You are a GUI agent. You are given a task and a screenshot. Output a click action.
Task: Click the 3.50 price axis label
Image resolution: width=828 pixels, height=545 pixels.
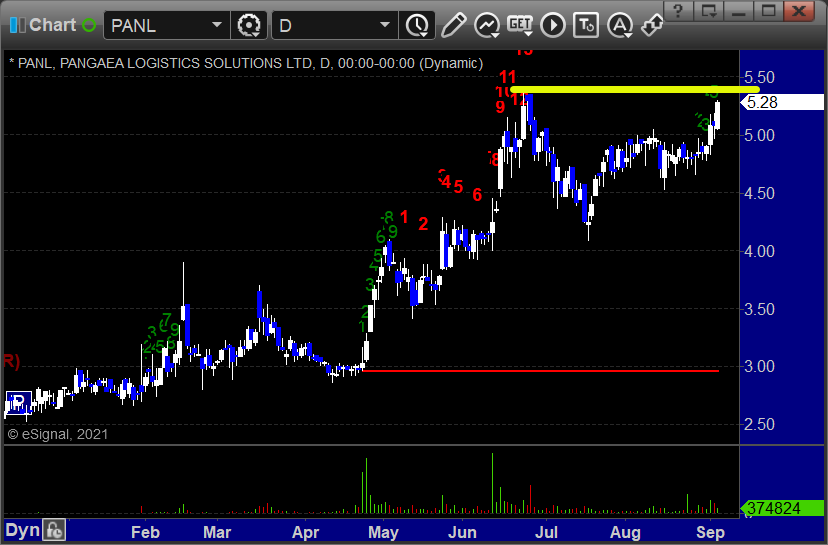tap(759, 309)
